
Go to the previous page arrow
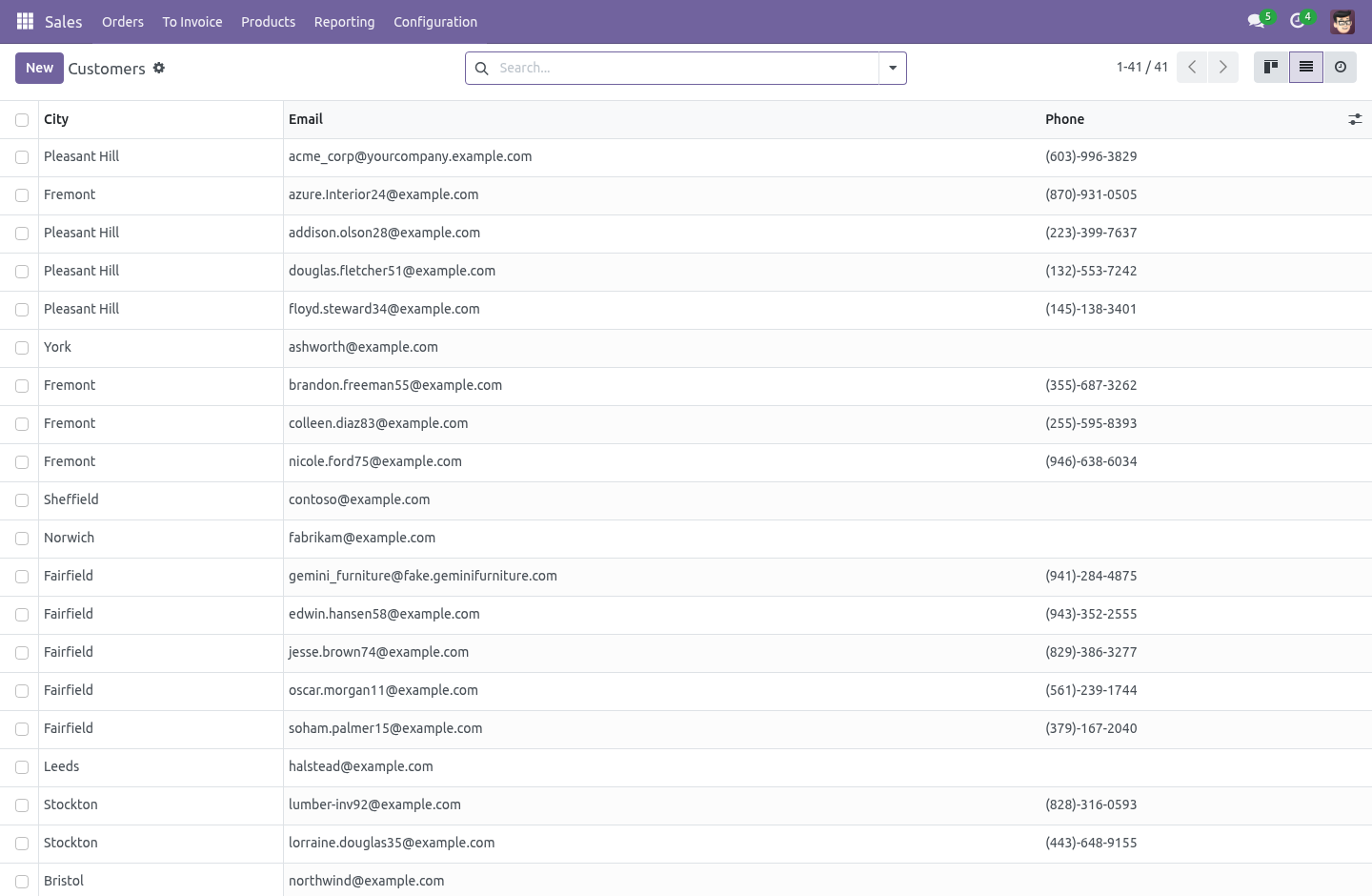(x=1192, y=68)
